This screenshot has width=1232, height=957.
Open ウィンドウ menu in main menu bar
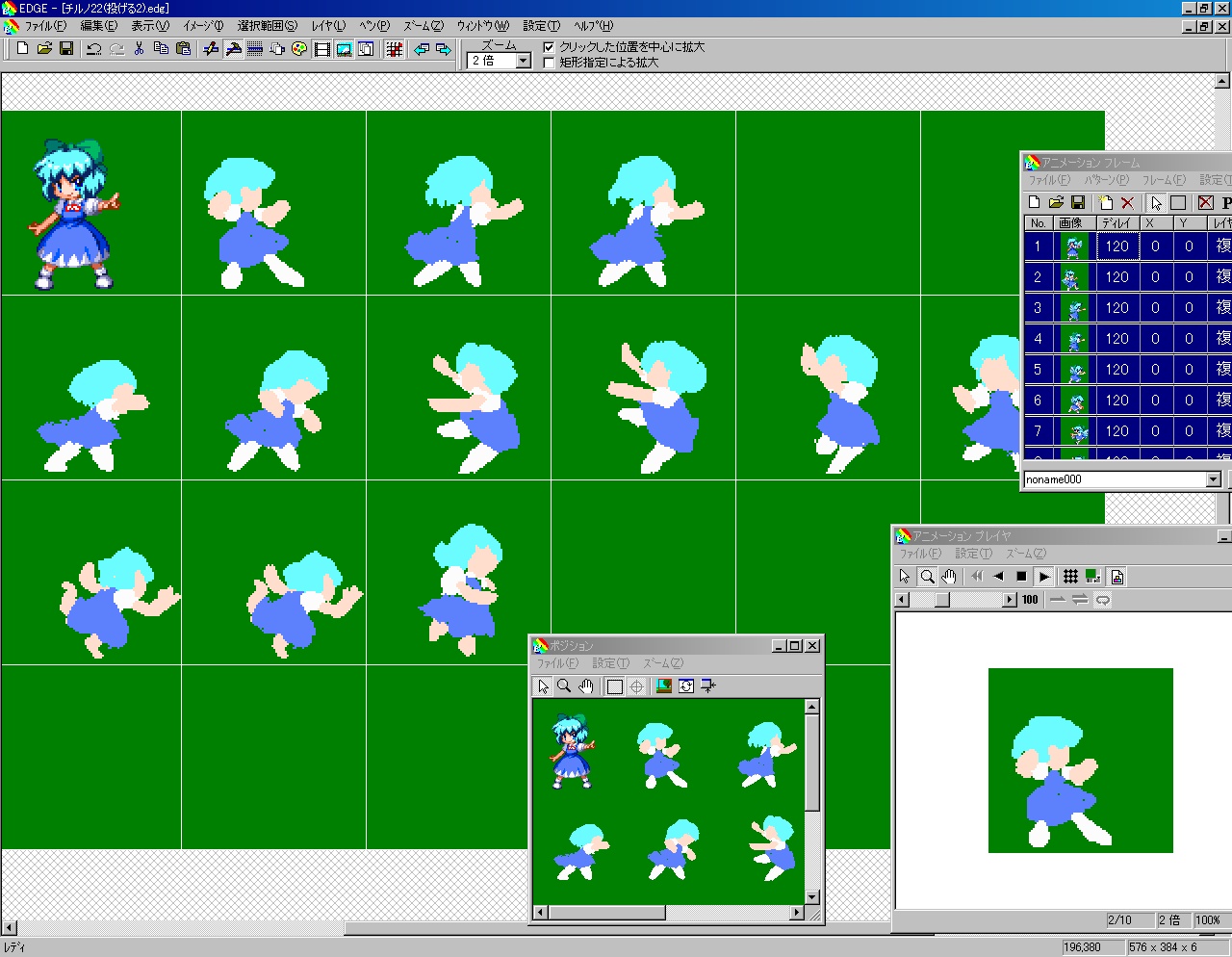pos(483,26)
